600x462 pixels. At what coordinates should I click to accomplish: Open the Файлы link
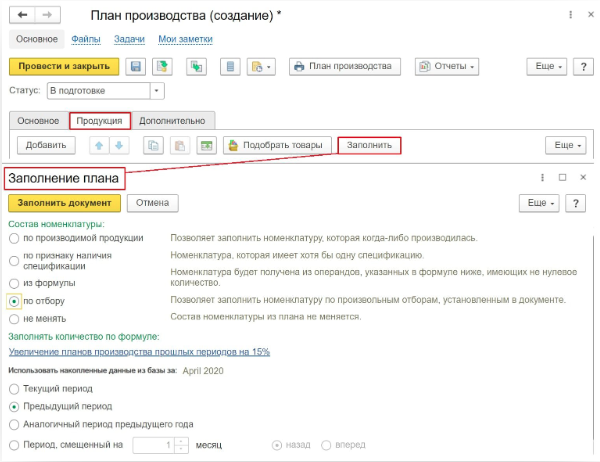(x=86, y=39)
